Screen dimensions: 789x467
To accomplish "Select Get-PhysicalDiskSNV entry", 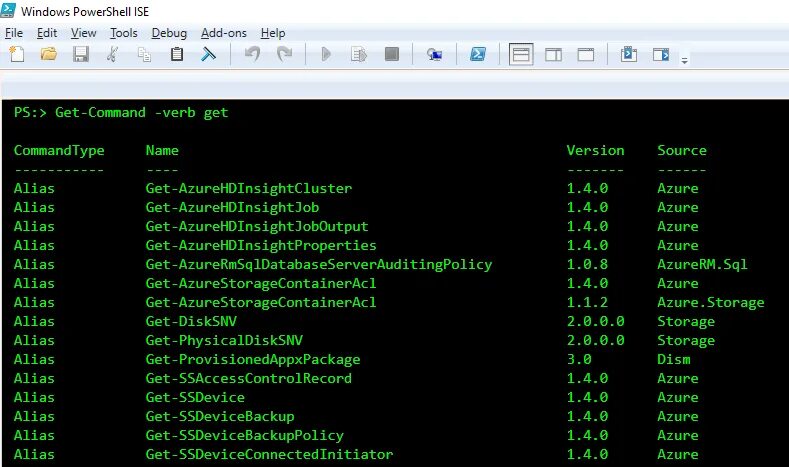I will 224,340.
